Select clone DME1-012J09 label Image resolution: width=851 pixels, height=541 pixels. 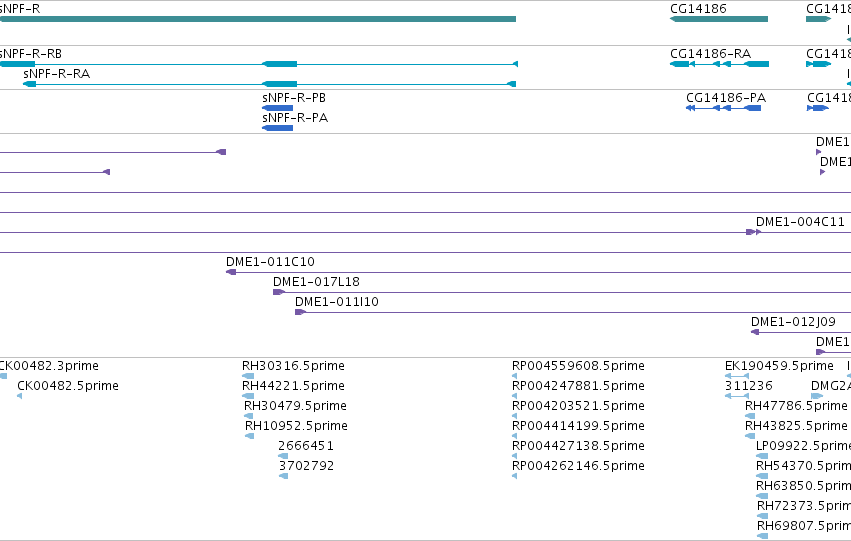coord(793,322)
